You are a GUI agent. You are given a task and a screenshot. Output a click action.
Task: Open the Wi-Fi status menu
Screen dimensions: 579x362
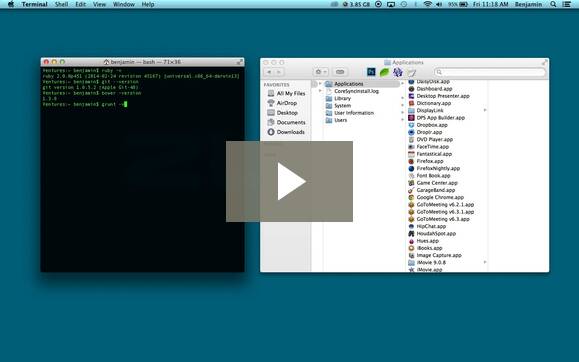tap(427, 4)
